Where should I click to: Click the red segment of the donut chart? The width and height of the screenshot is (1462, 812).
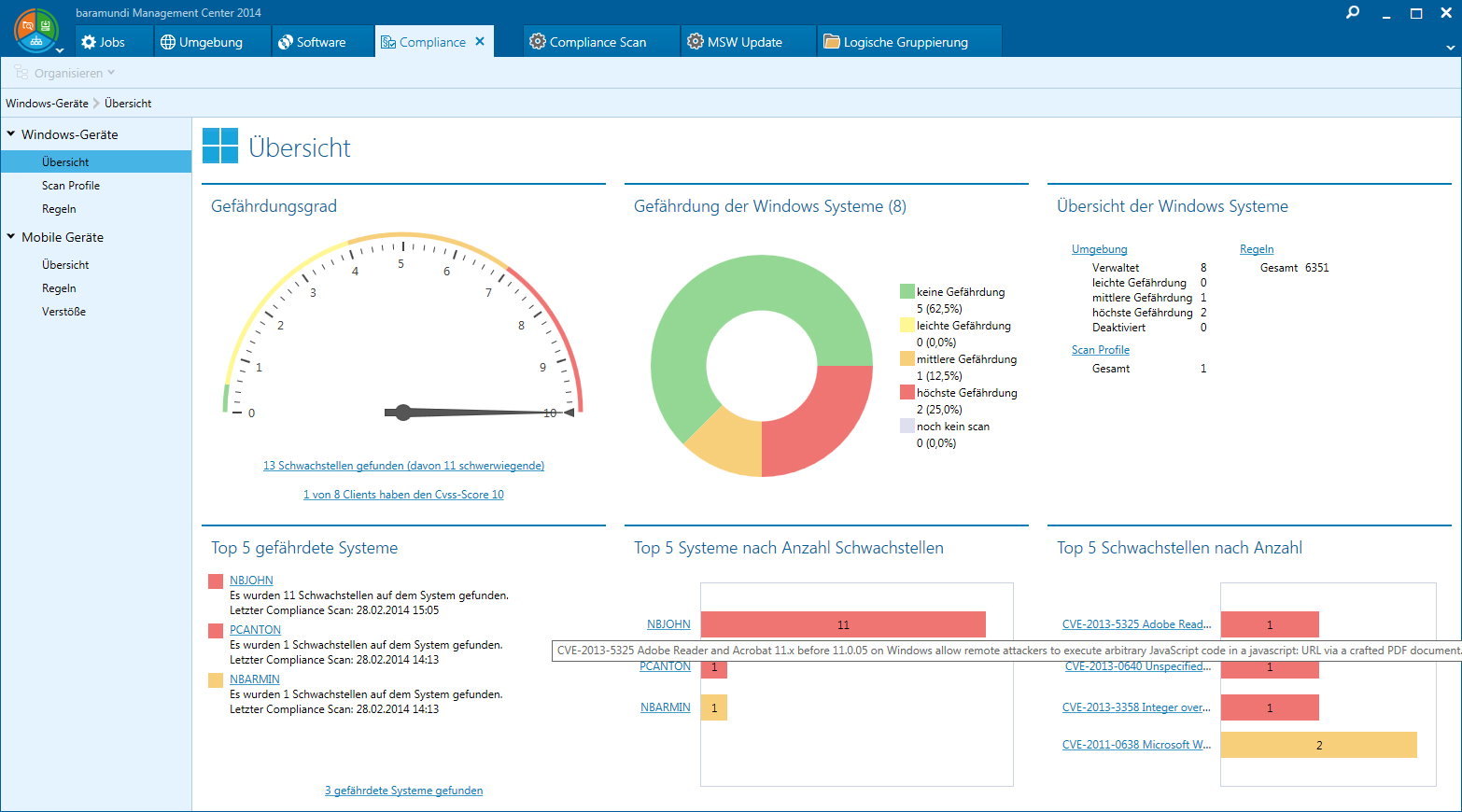(820, 425)
